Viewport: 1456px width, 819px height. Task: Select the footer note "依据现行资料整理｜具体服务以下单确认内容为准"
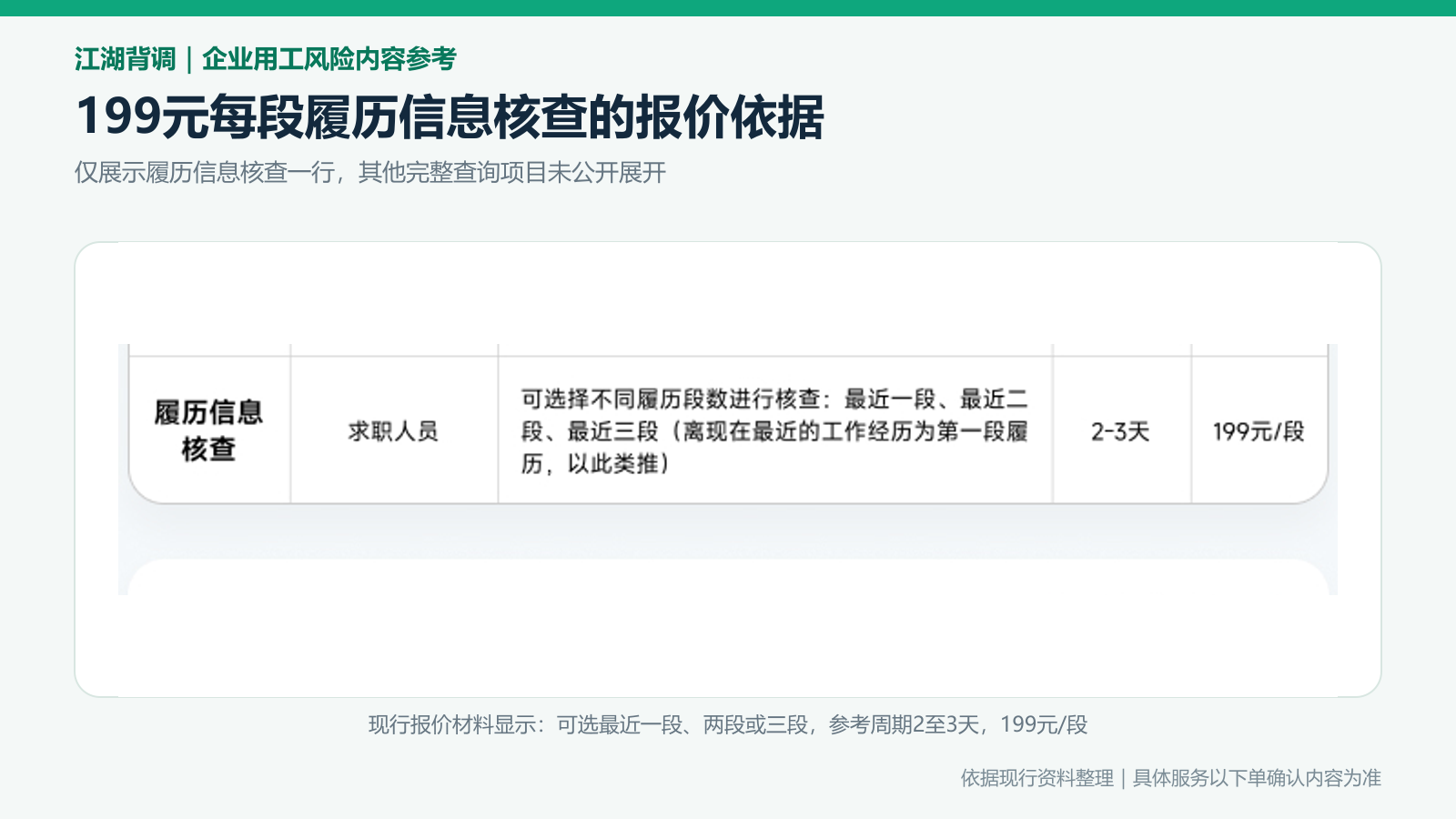[1171, 778]
